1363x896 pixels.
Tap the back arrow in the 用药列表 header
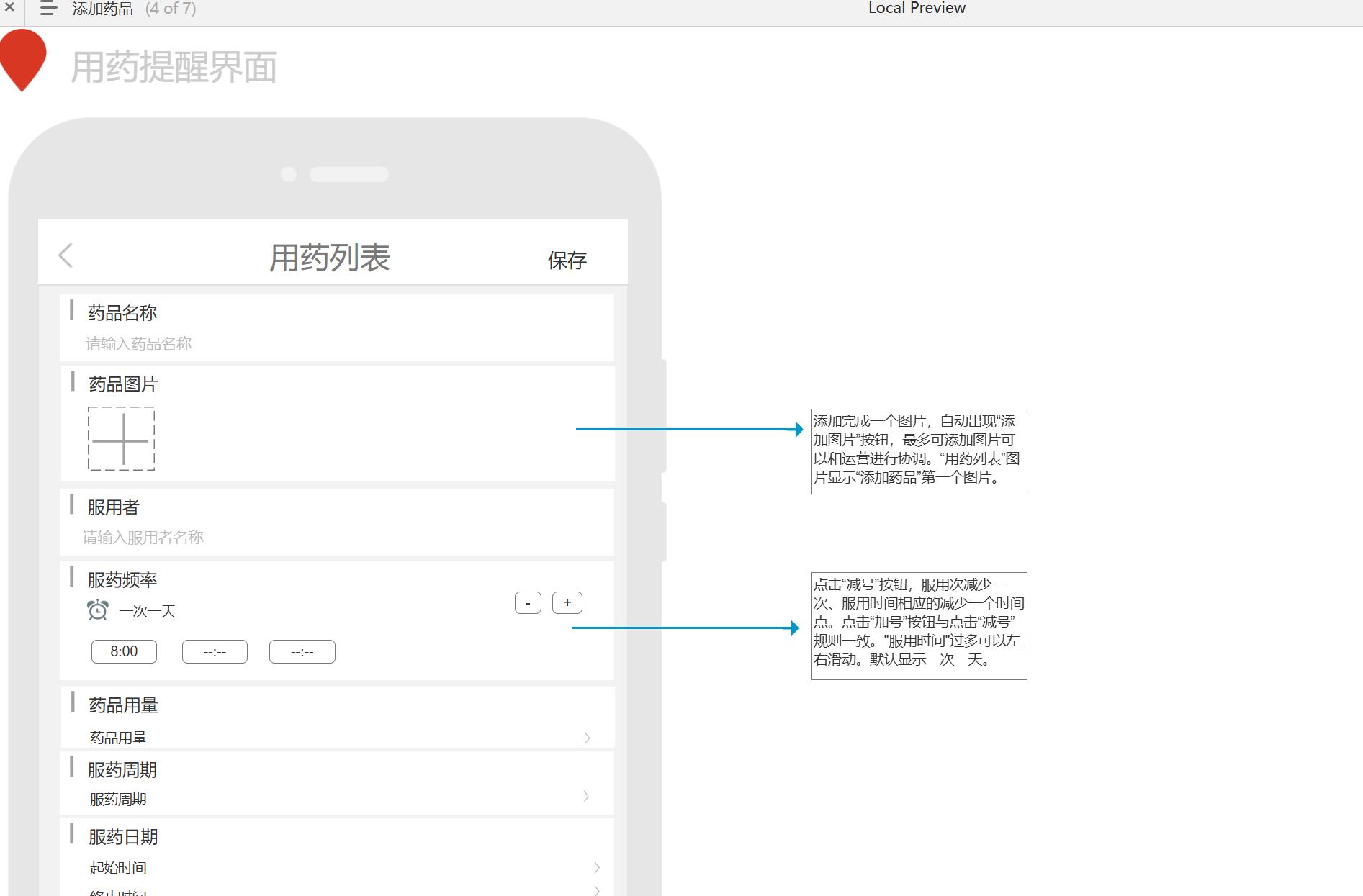tap(66, 255)
